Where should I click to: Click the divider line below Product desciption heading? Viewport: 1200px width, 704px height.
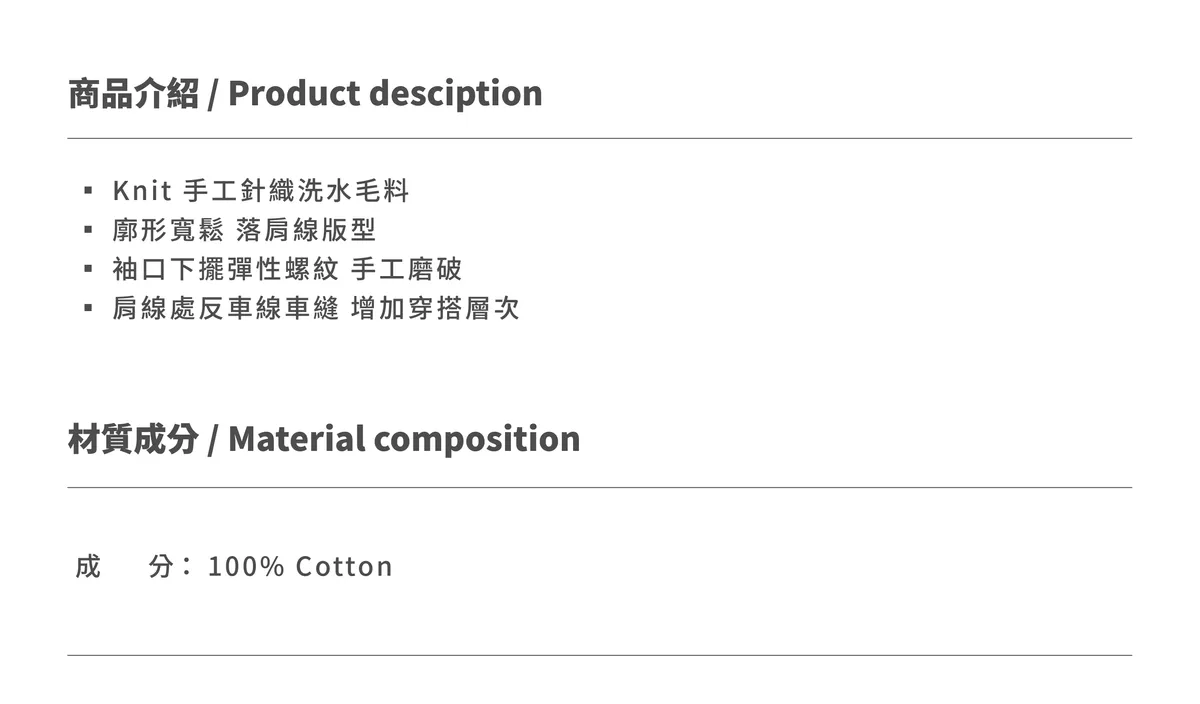pyautogui.click(x=600, y=138)
